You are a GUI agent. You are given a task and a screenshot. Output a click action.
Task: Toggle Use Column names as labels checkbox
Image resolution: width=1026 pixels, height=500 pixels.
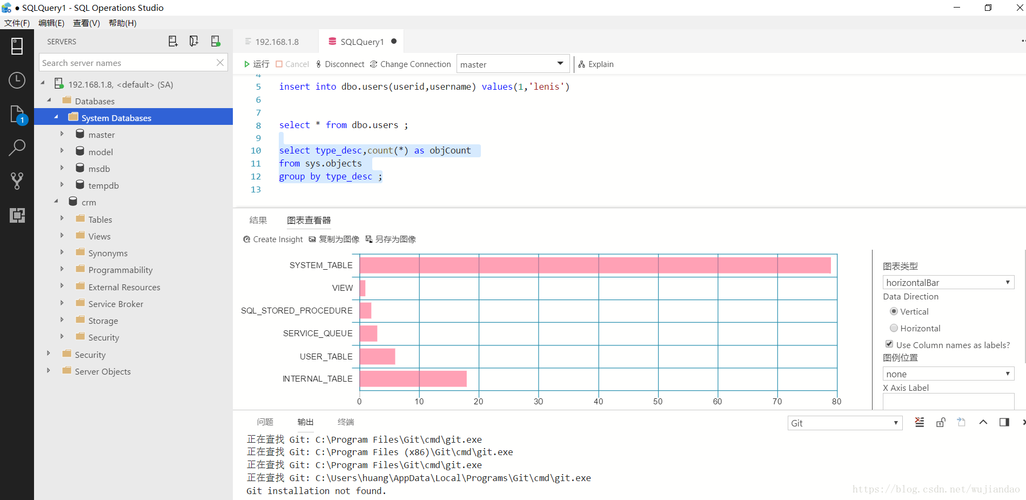pos(889,344)
